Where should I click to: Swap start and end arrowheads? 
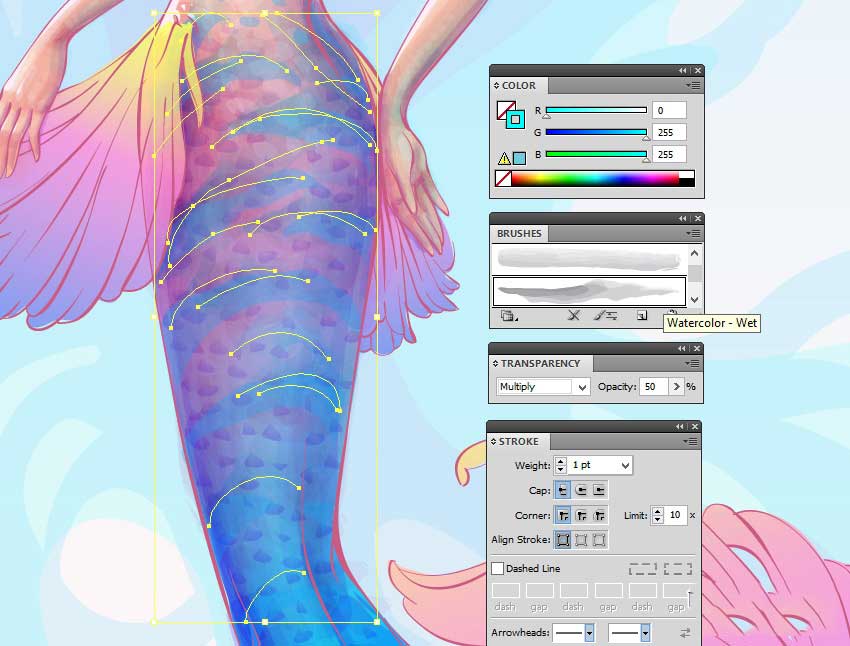coord(685,632)
